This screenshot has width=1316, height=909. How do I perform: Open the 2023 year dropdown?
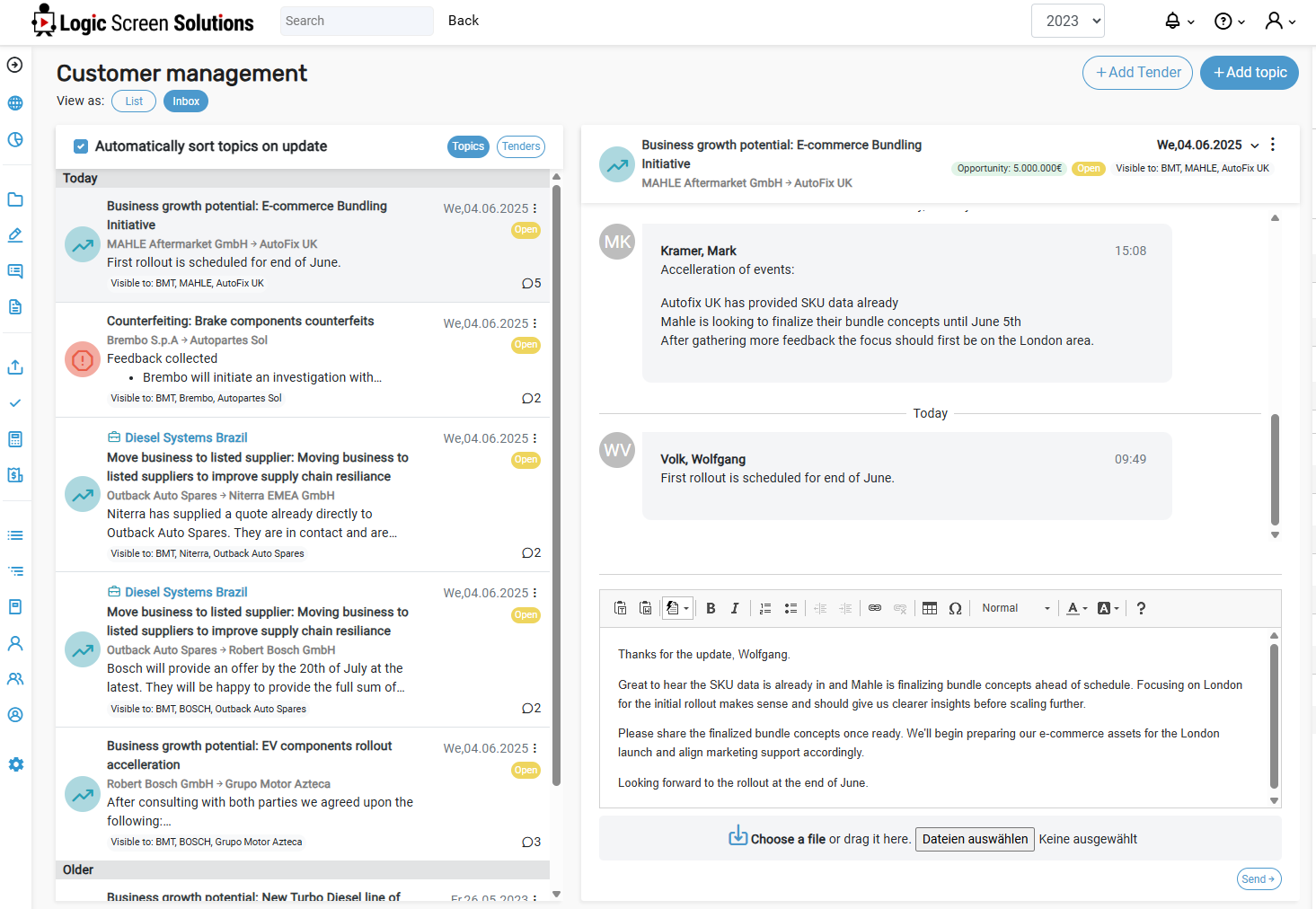click(1067, 21)
